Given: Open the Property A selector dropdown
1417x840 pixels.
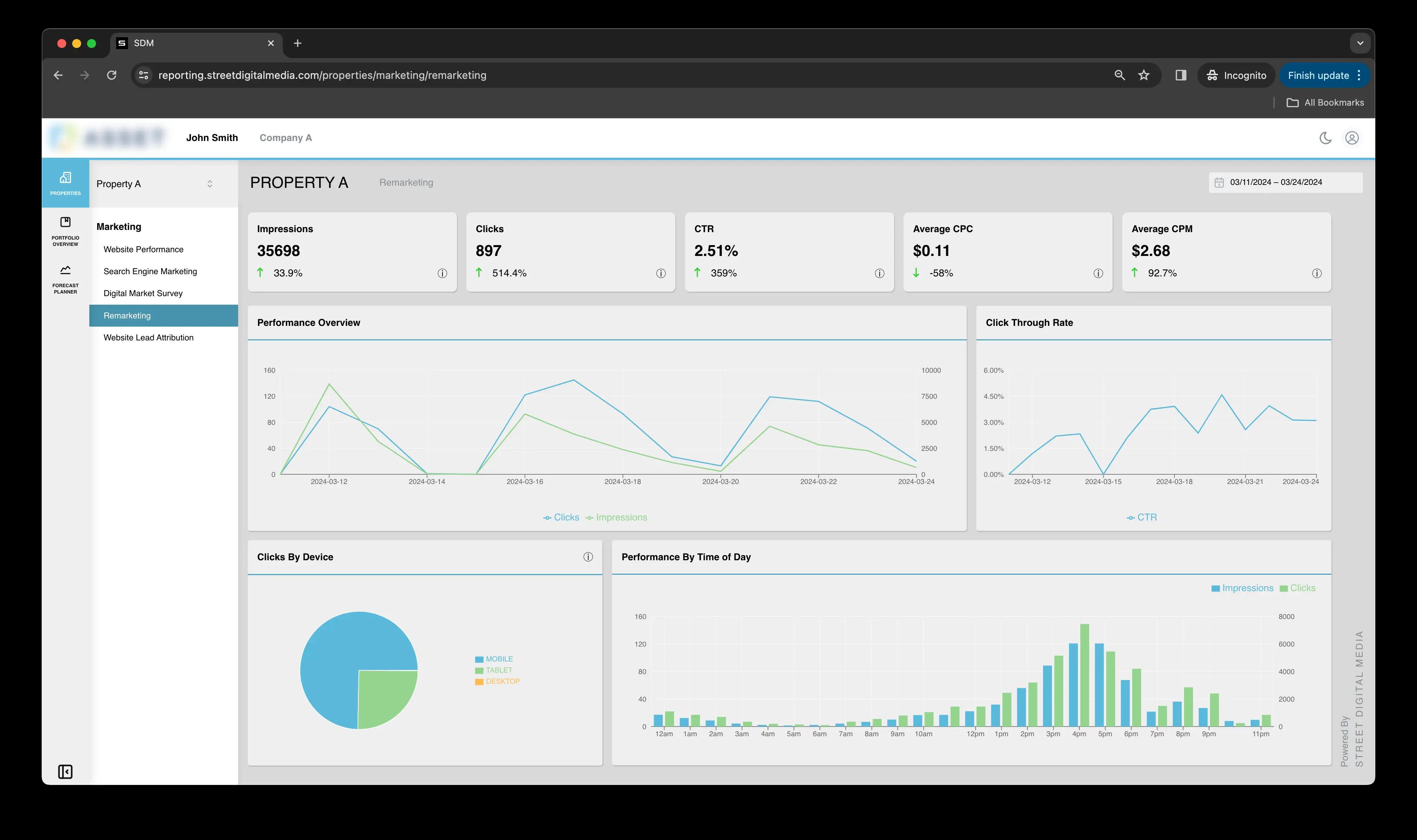Looking at the screenshot, I should point(154,184).
